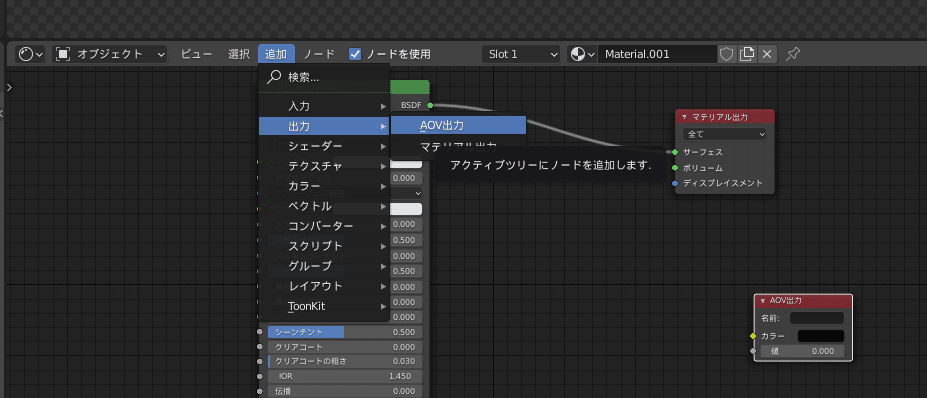Open the 全て target dropdown
The width and height of the screenshot is (927, 398).
point(725,134)
